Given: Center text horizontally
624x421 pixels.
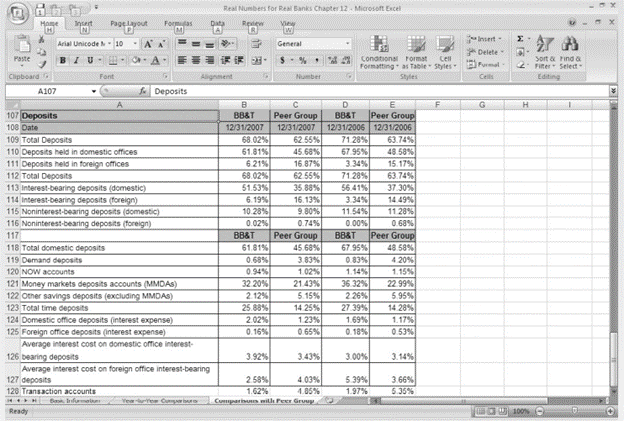Looking at the screenshot, I should point(196,60).
